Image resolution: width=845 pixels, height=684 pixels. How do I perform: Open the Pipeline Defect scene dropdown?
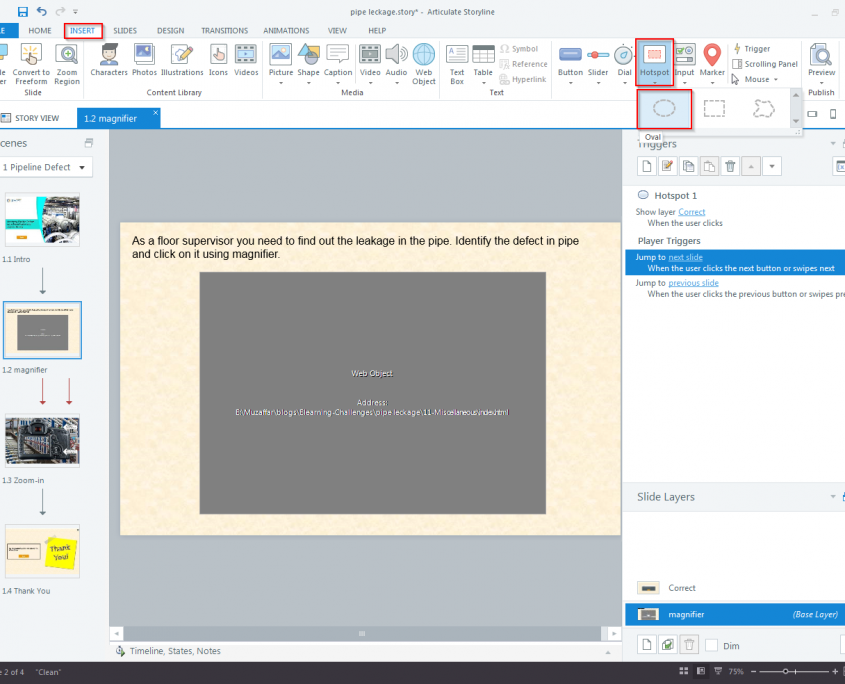coord(46,167)
